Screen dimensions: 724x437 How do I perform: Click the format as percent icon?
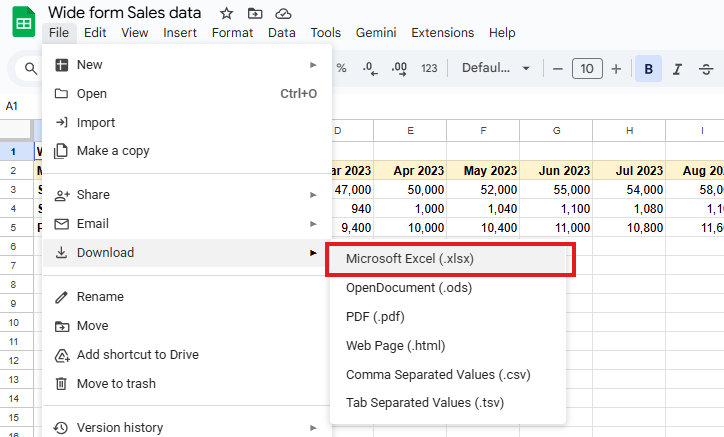[341, 69]
